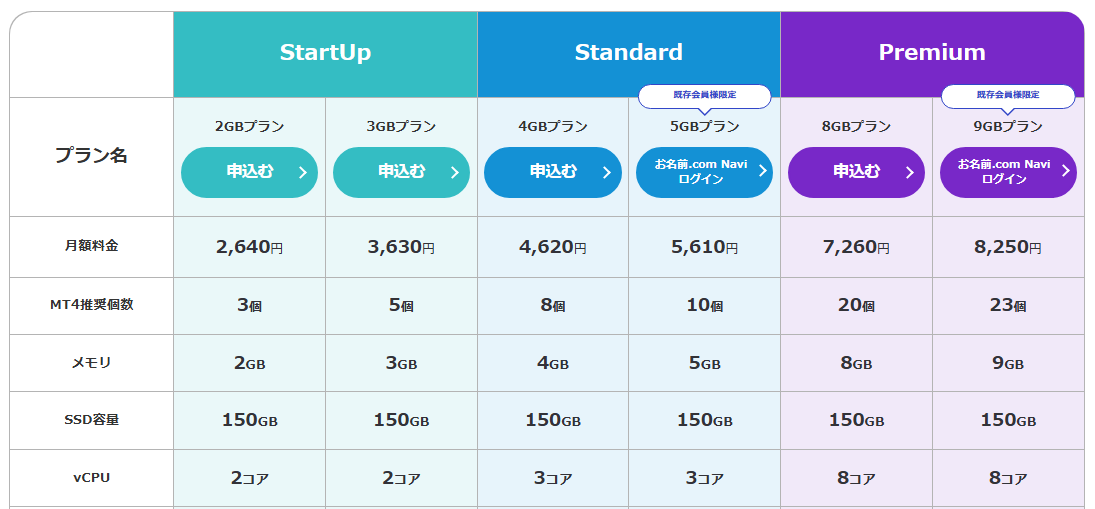Viewport: 1095px width, 509px height.
Task: Click the chevron on the 3GB plan 申込む button
Action: pos(454,172)
